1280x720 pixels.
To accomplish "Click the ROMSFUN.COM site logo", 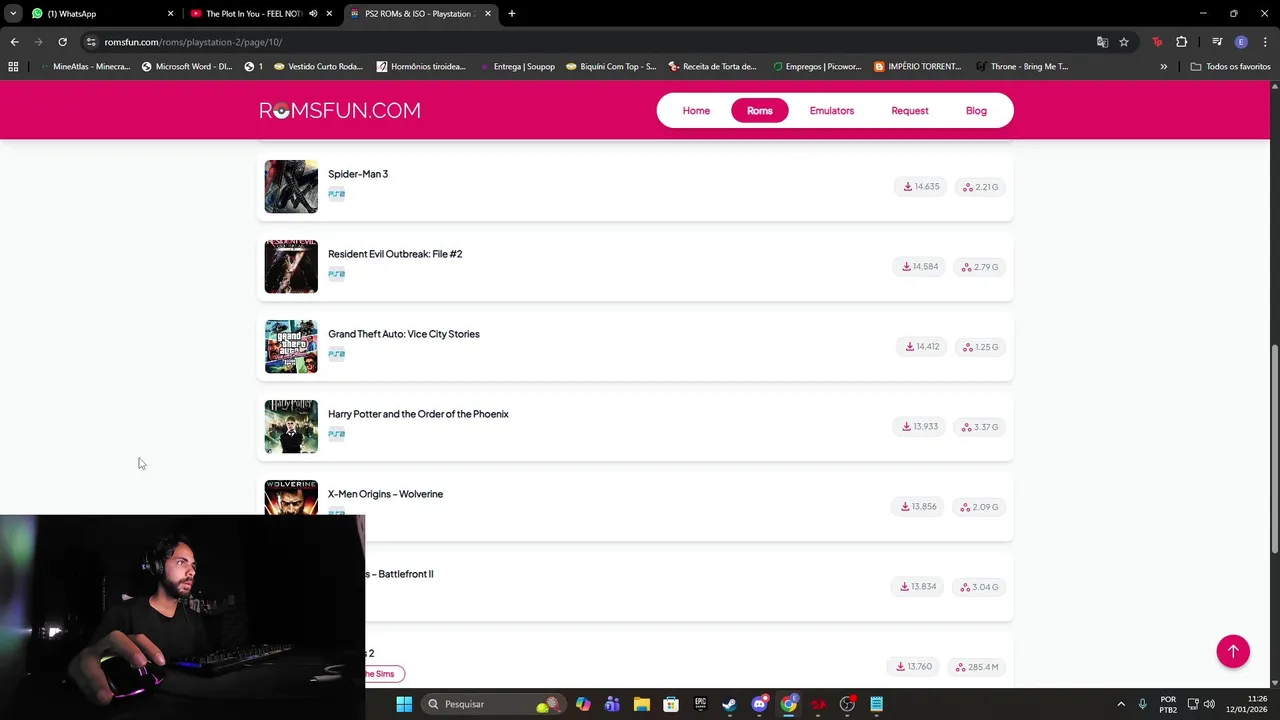I will click(x=340, y=111).
